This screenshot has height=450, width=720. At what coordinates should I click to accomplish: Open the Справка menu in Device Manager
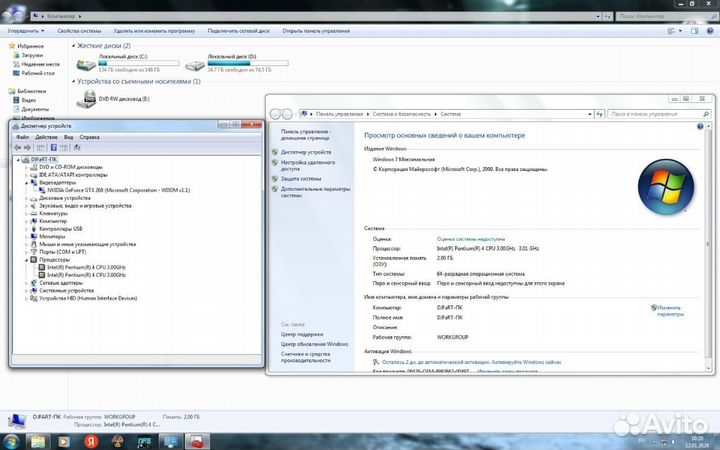pos(90,137)
